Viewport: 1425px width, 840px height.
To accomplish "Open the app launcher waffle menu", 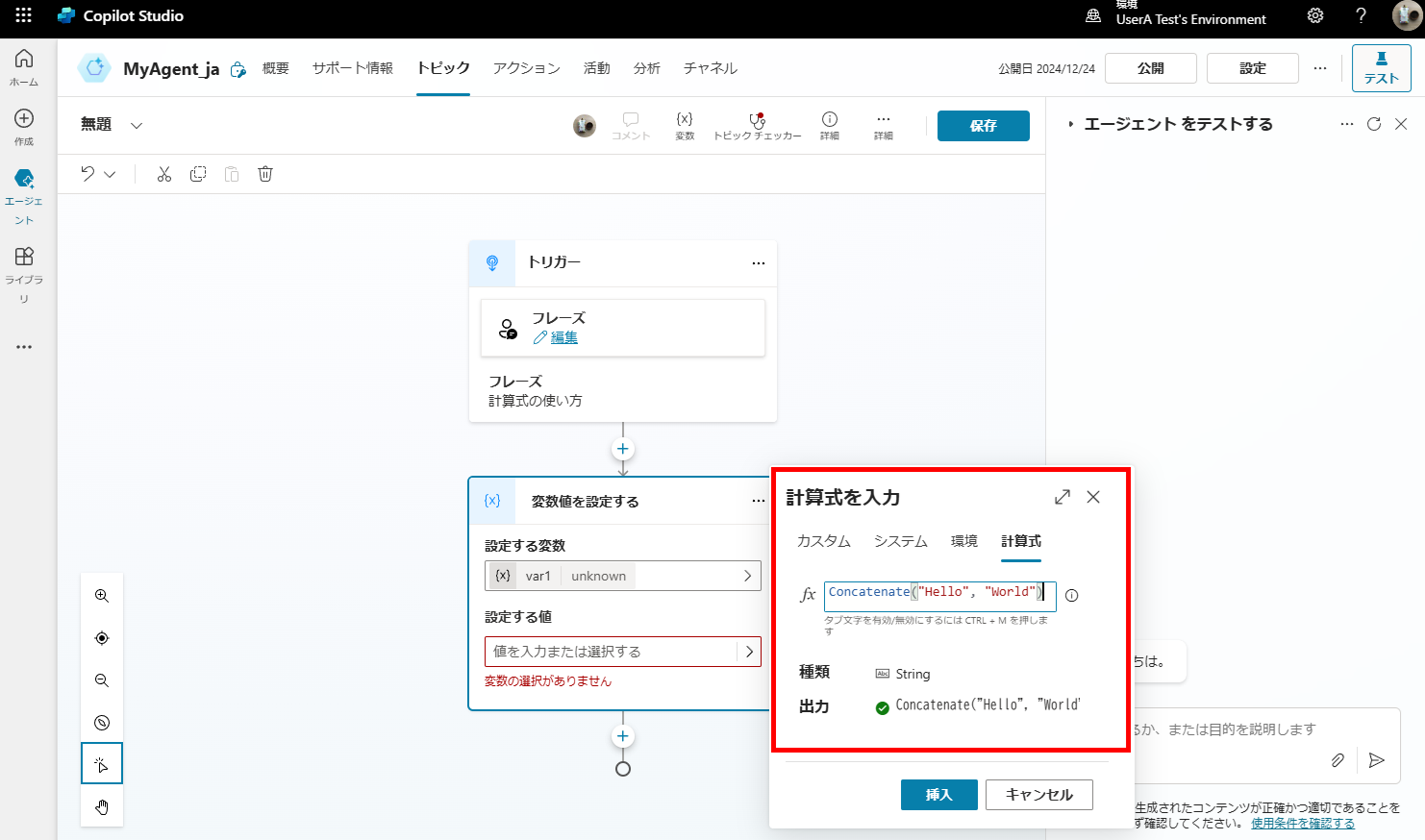I will (23, 15).
